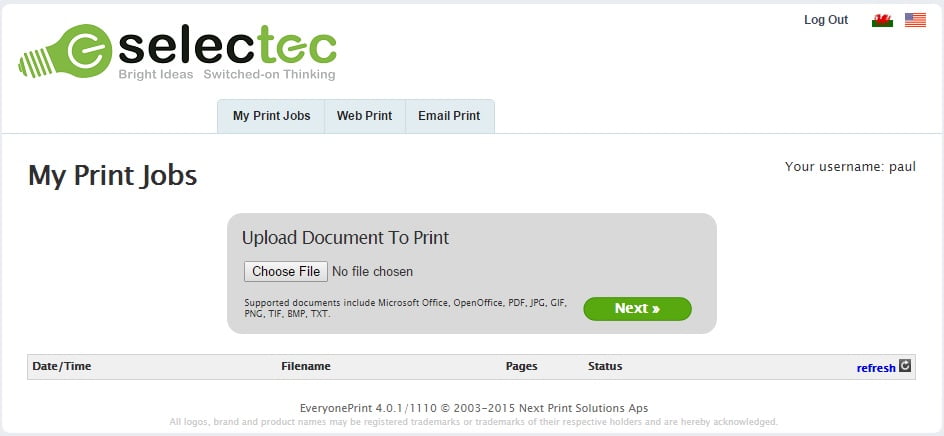The width and height of the screenshot is (944, 436).
Task: Open the My Print Jobs tab
Action: 272,116
